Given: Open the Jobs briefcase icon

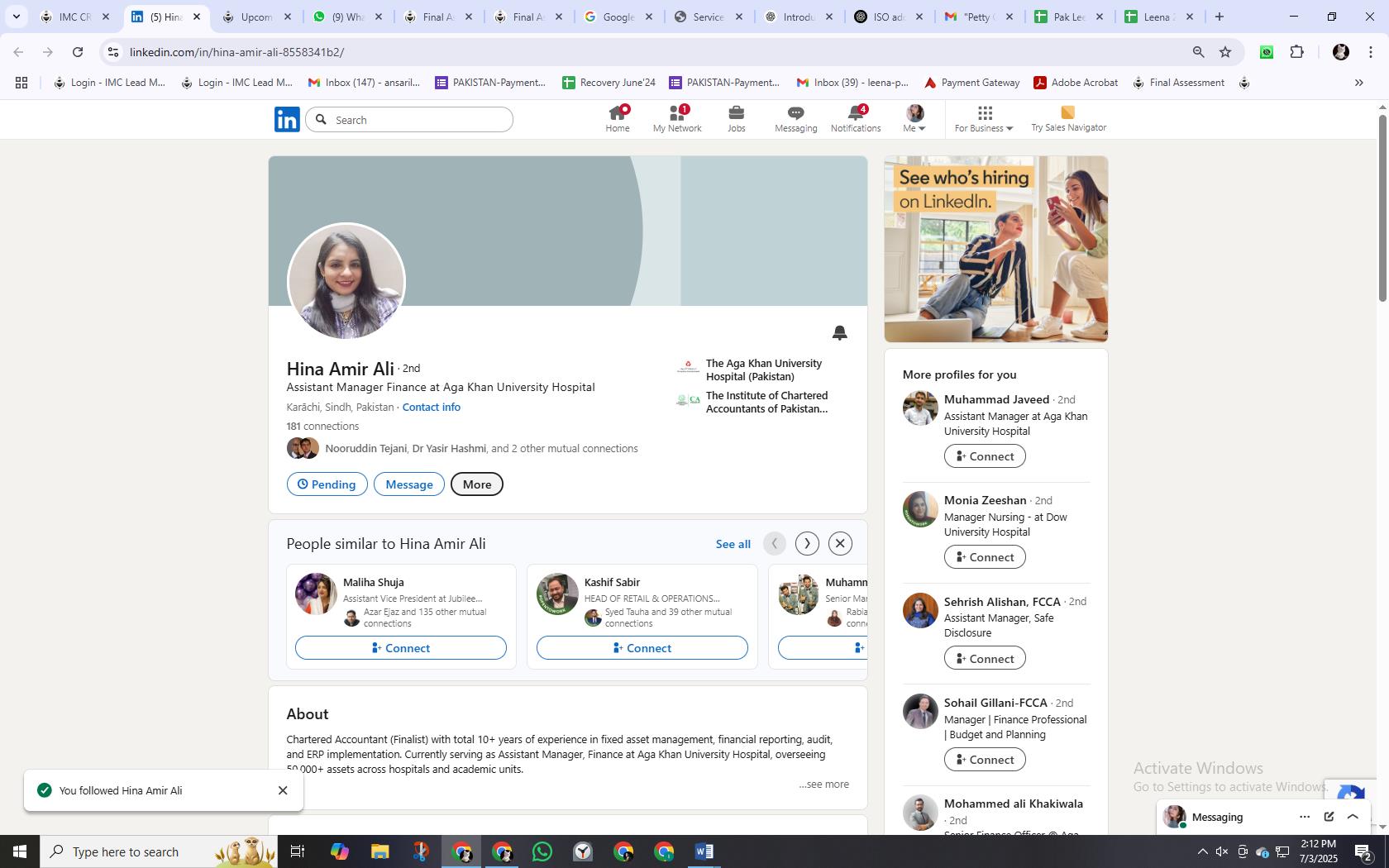Looking at the screenshot, I should coord(736,118).
